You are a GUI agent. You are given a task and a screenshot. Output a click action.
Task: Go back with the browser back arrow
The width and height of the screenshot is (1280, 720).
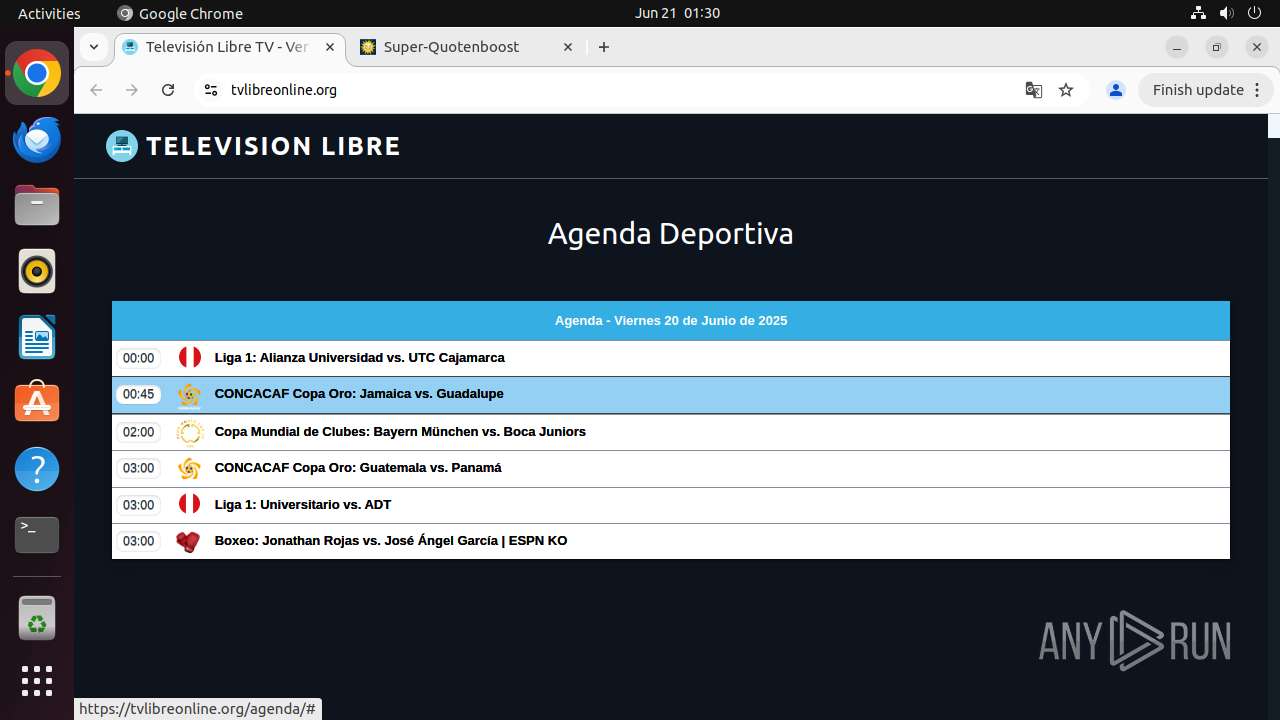point(96,90)
